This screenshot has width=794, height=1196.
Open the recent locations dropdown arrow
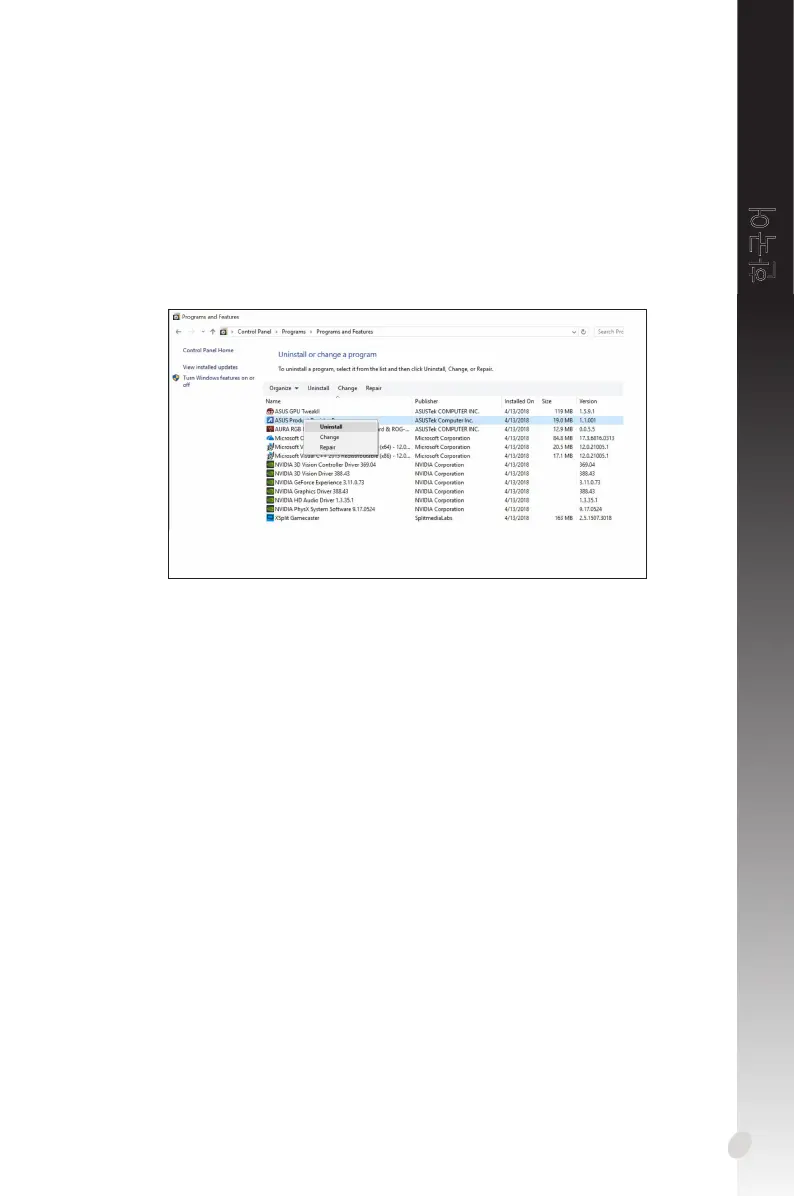[x=203, y=332]
